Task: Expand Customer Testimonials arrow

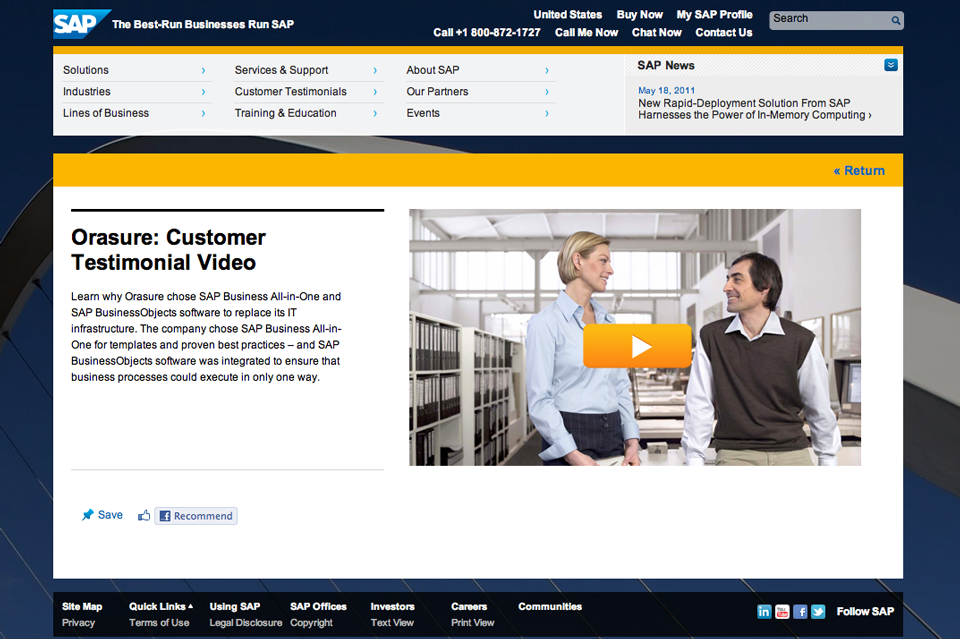Action: [375, 92]
